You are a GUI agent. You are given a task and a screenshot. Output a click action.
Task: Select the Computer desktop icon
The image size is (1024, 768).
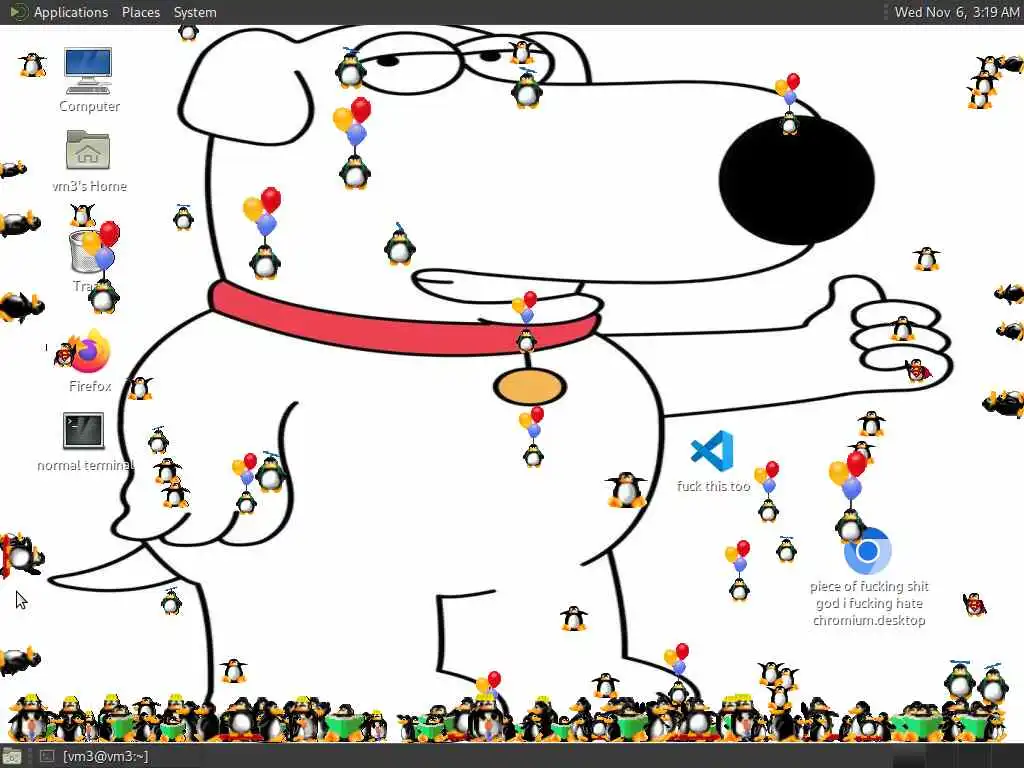click(x=88, y=71)
